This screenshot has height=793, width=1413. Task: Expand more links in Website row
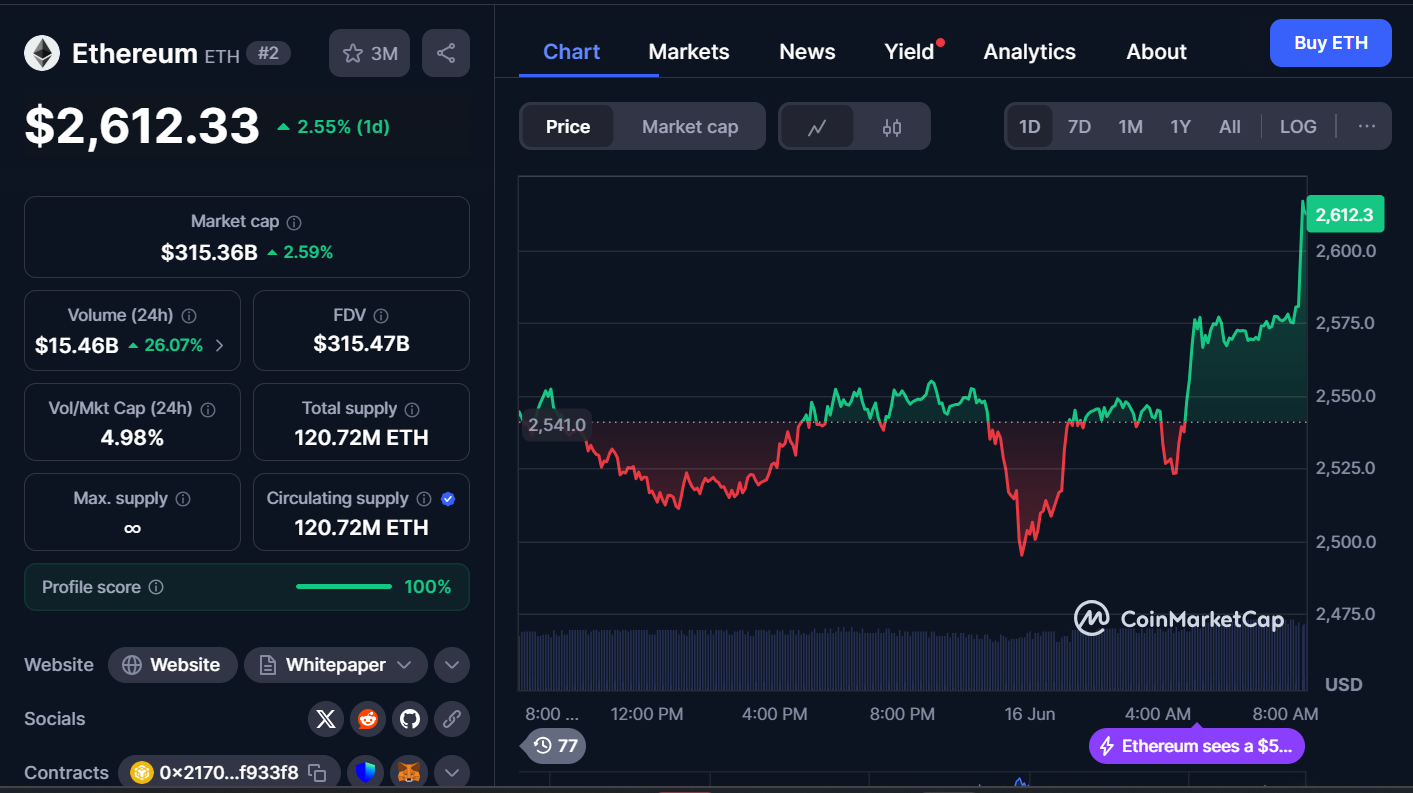(451, 665)
